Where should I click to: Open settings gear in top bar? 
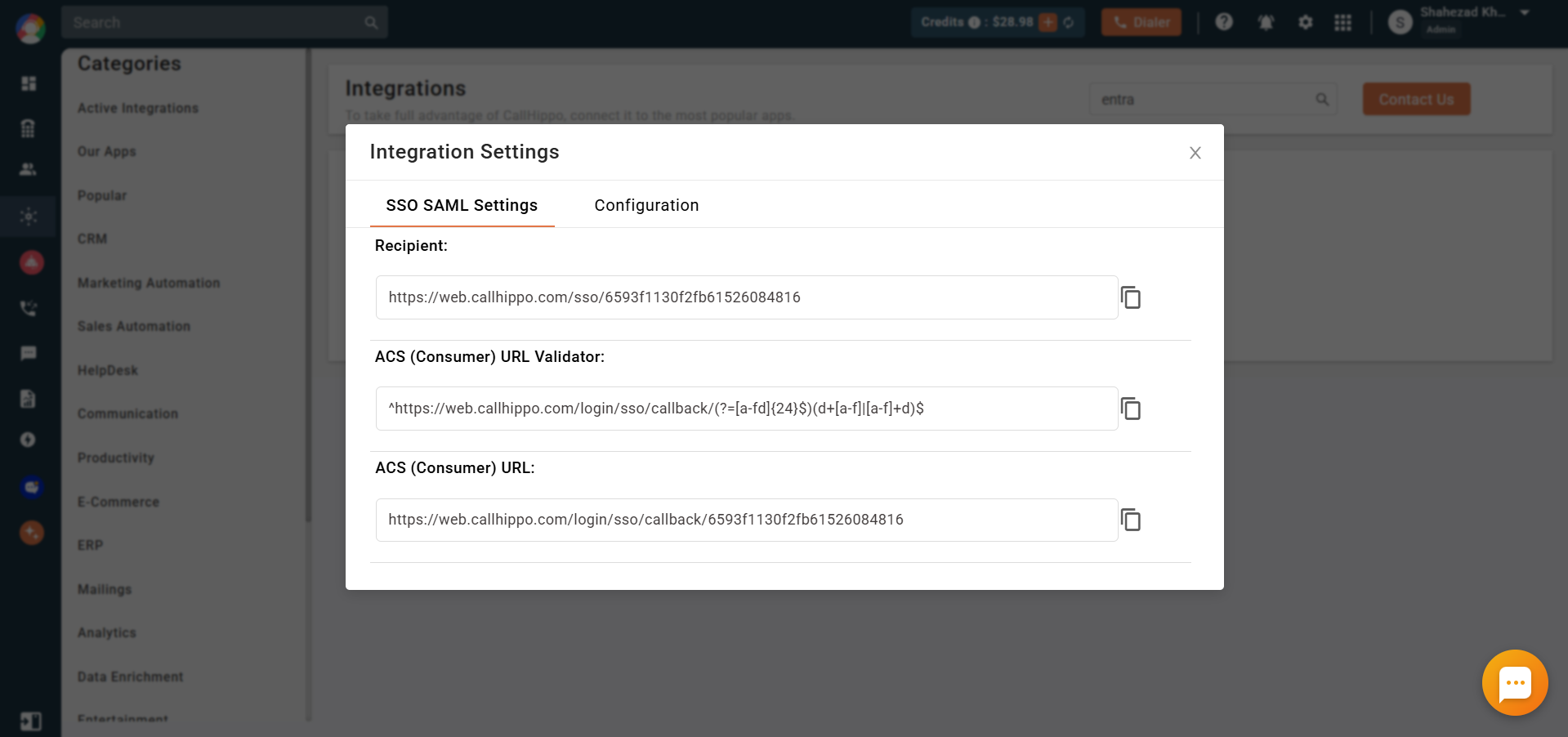[1306, 22]
